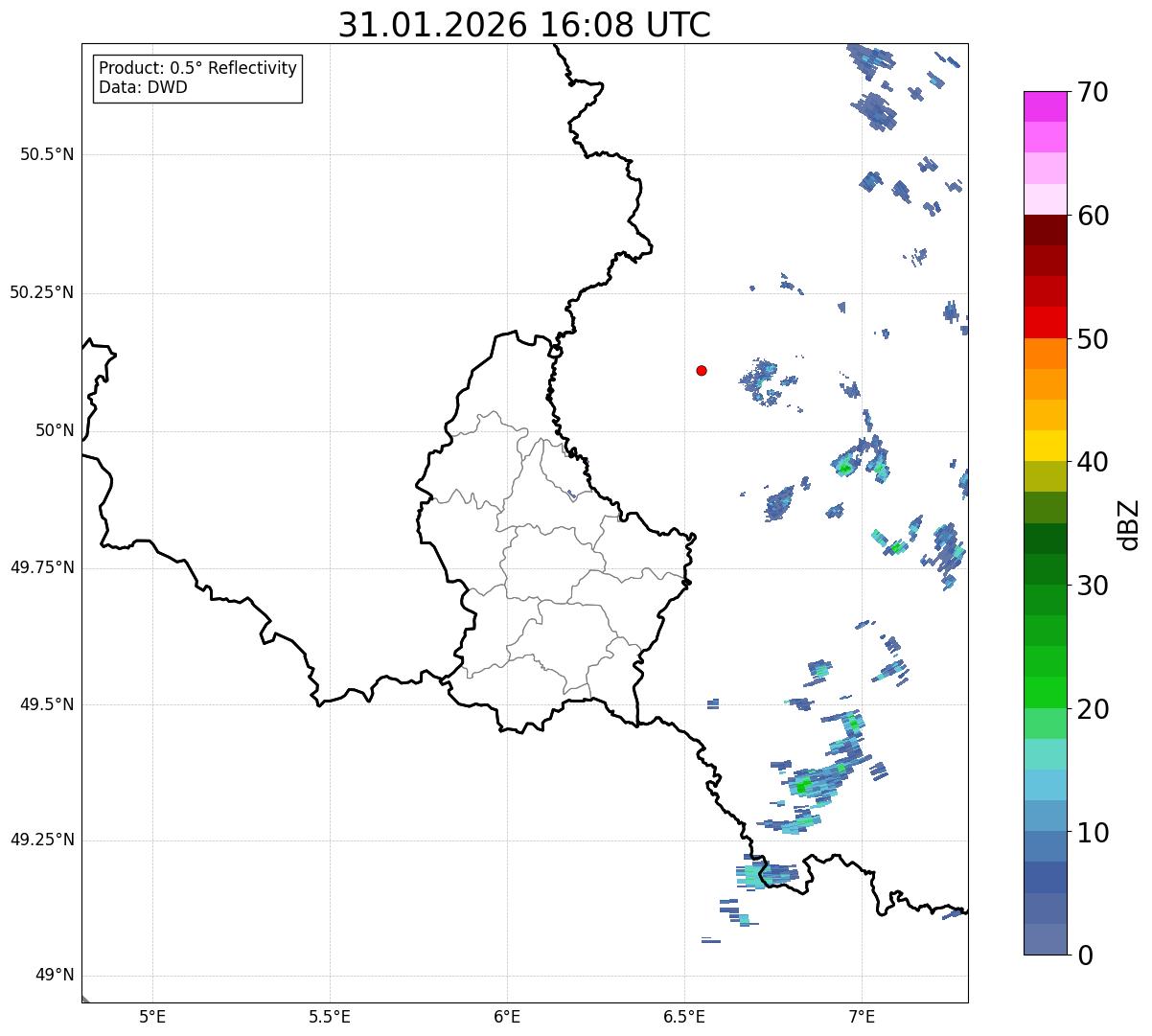1152x1036 pixels.
Task: Click the 50.25°N latitude label
Action: tap(42, 292)
